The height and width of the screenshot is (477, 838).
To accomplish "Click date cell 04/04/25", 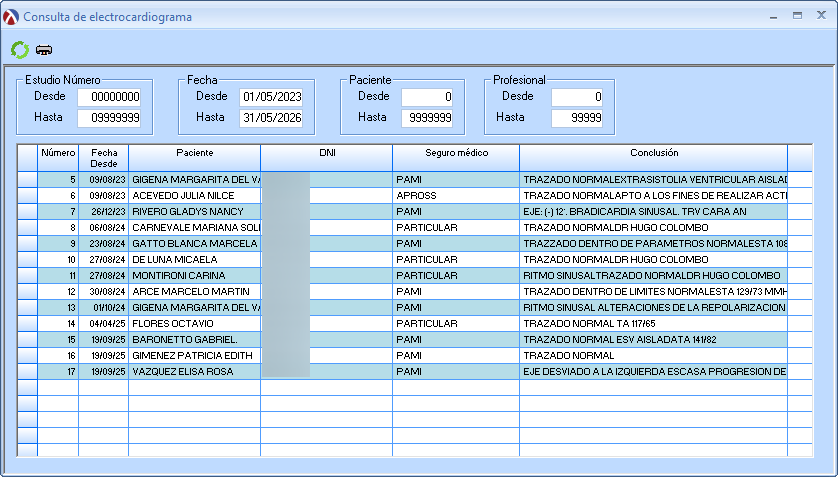I will pos(104,324).
